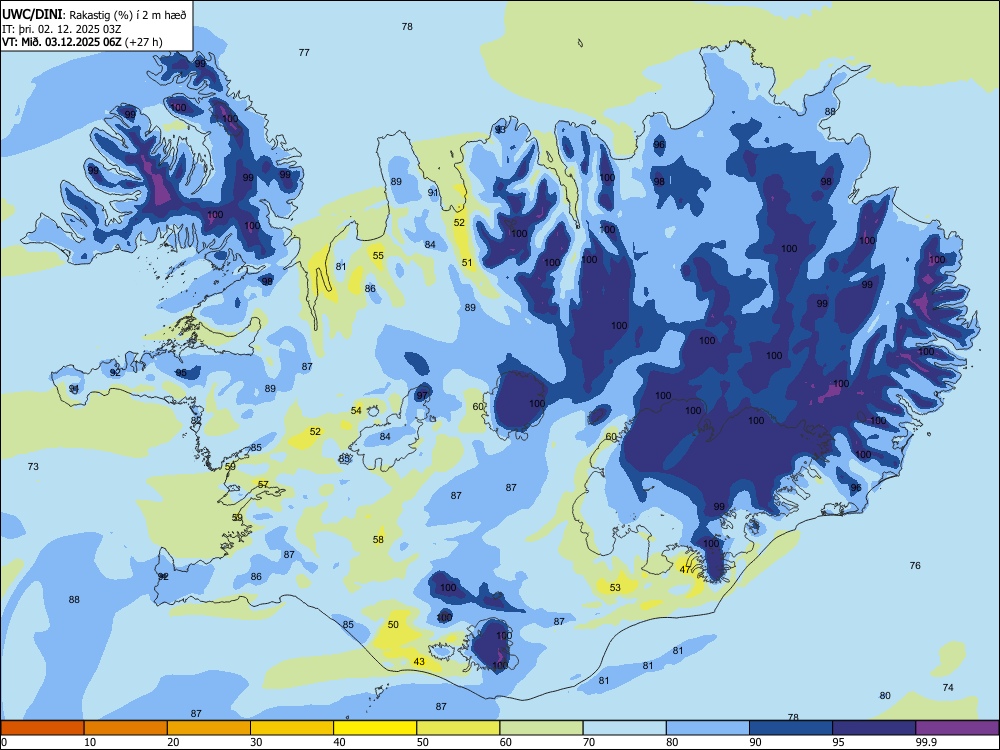
Task: Click the humidity value '94' on the map
Action: (74, 388)
